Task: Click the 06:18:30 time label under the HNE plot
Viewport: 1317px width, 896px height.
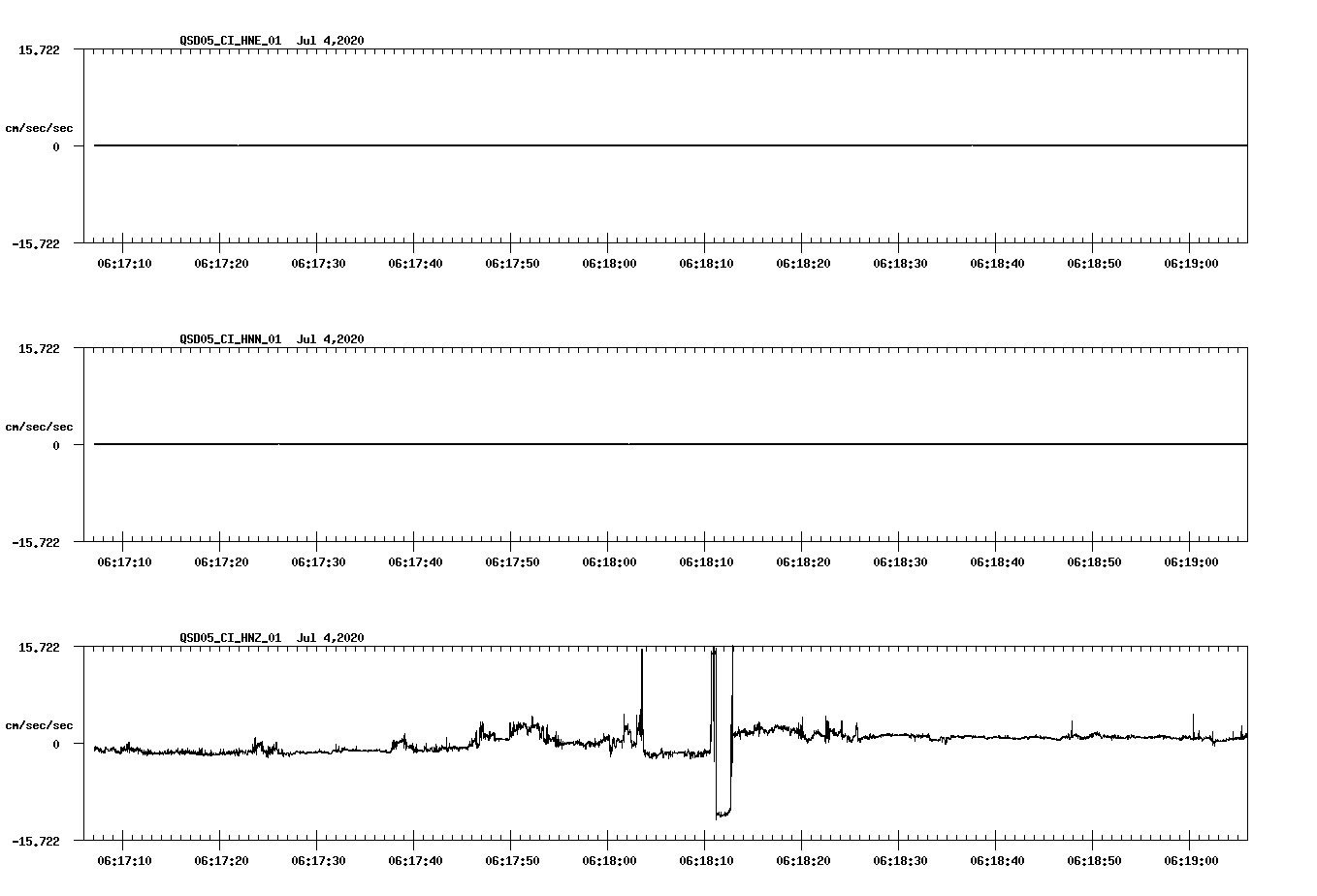Action: point(900,264)
